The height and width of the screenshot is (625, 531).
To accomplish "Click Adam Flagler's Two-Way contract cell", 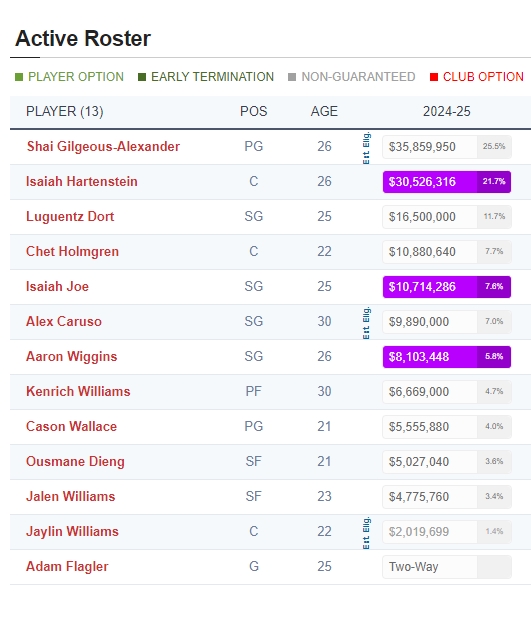I will (447, 567).
